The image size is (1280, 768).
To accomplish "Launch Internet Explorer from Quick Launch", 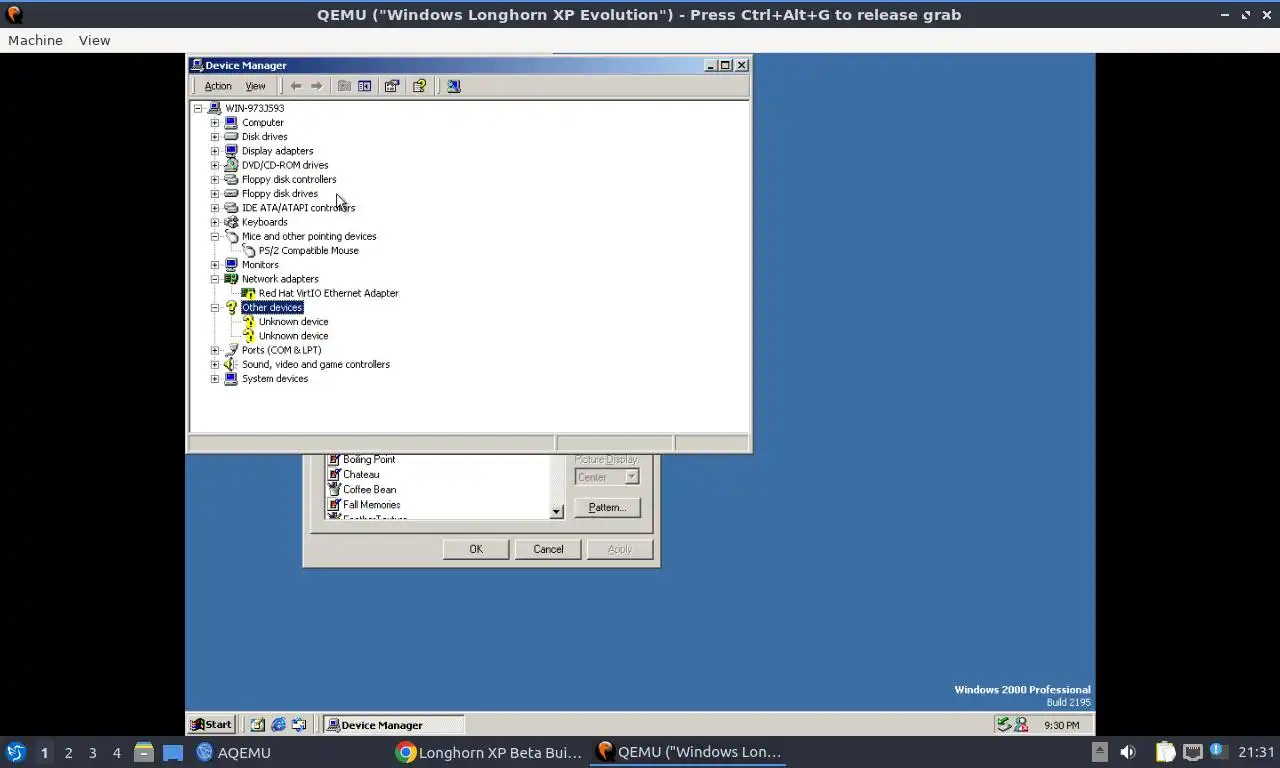I will tap(279, 725).
